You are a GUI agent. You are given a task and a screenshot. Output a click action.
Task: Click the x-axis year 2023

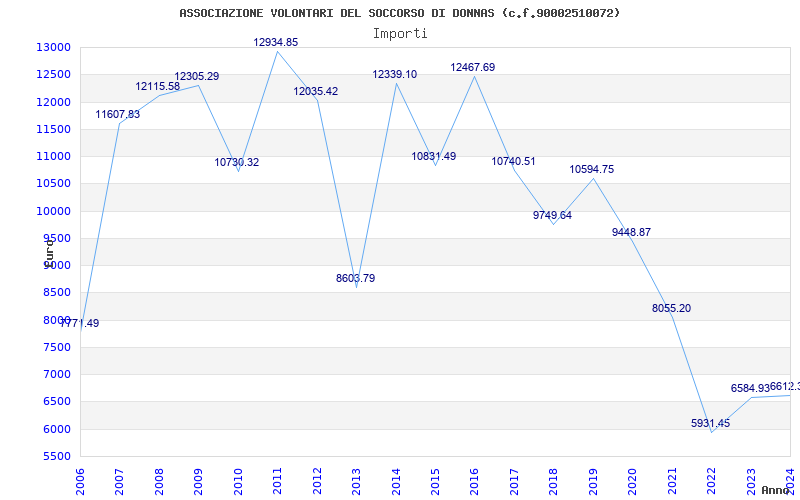point(752,481)
